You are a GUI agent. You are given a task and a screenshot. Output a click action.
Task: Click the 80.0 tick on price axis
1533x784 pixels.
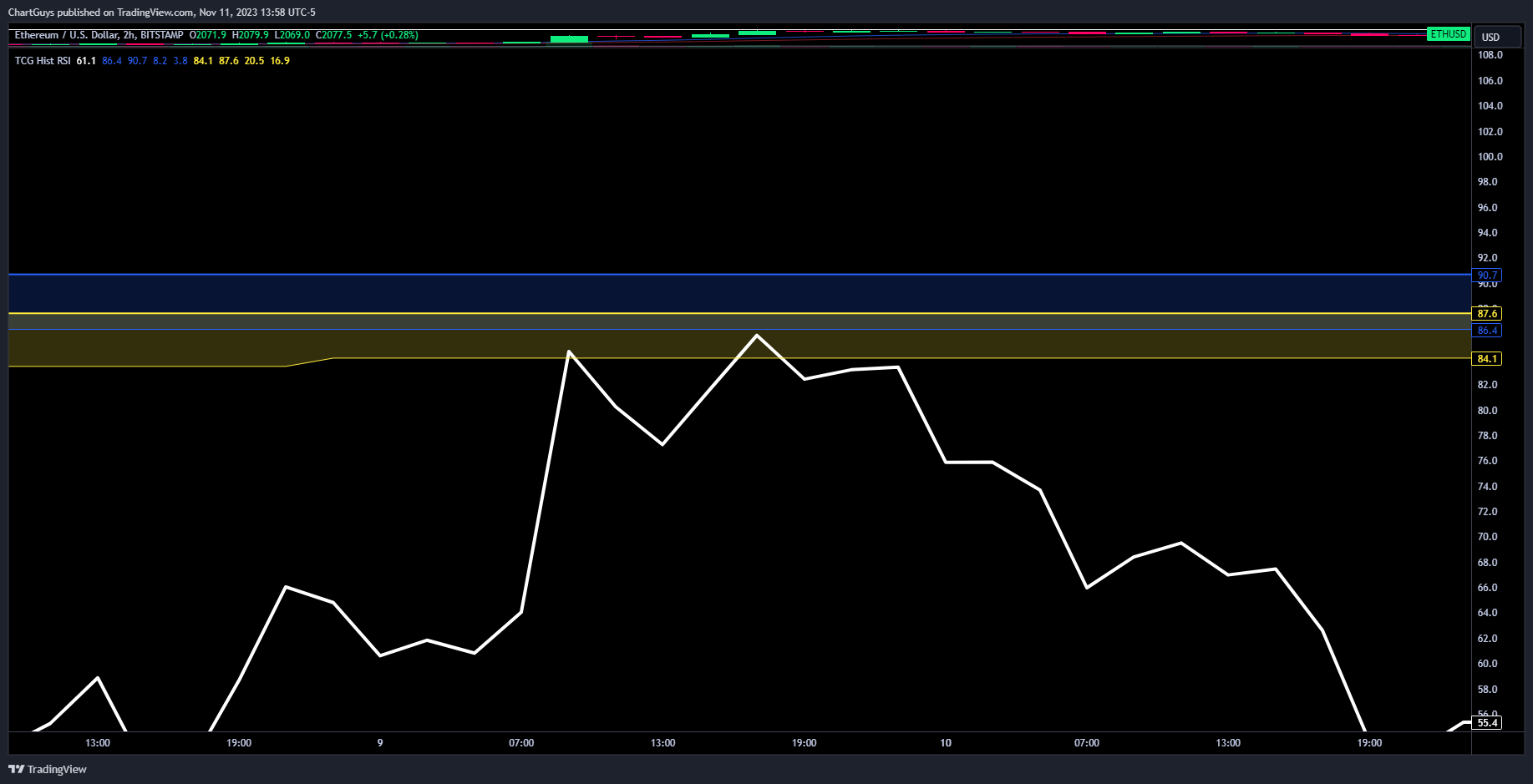pos(1487,410)
